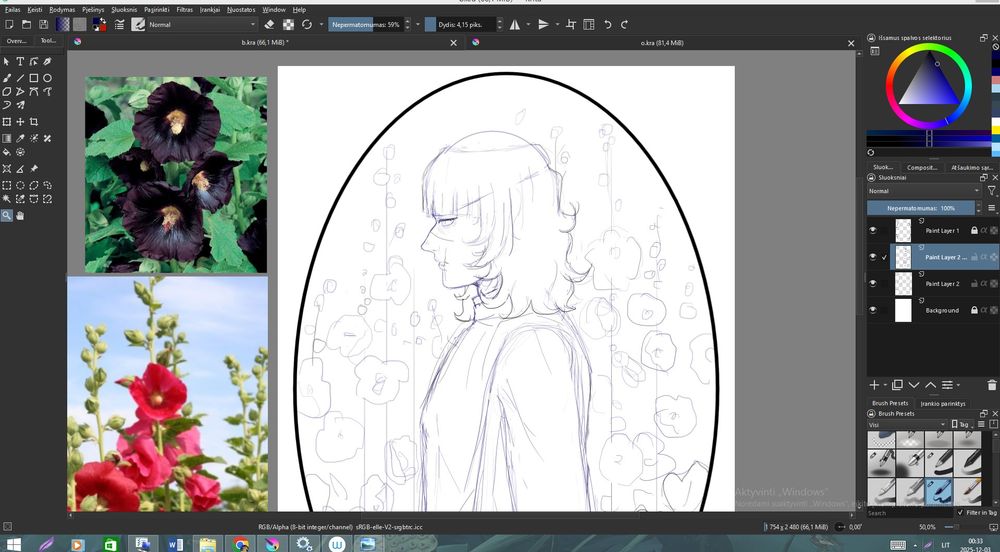
Task: Select the Shape select arrow tool
Action: pyautogui.click(x=6, y=62)
